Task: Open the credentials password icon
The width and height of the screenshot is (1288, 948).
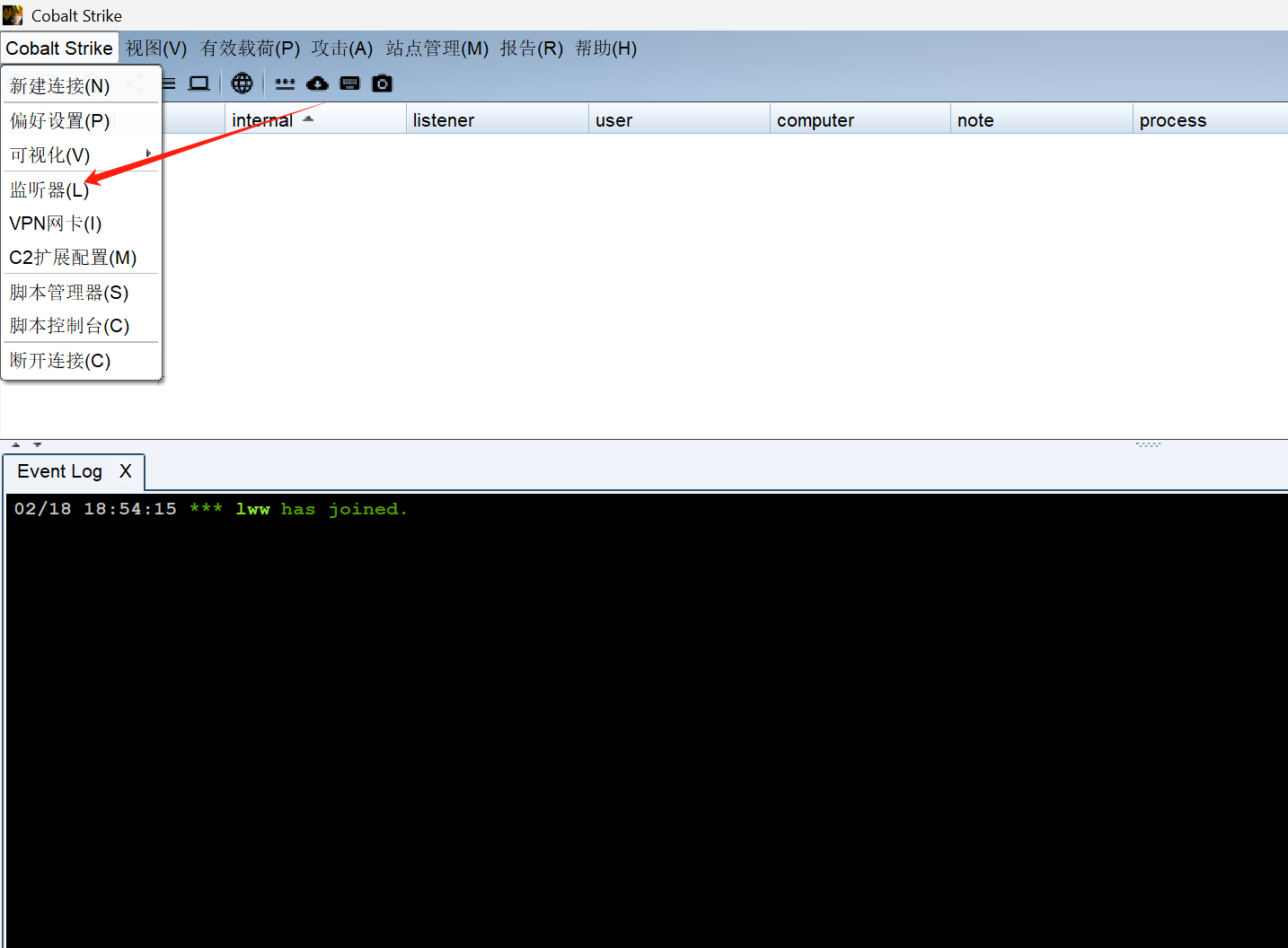Action: [x=285, y=83]
